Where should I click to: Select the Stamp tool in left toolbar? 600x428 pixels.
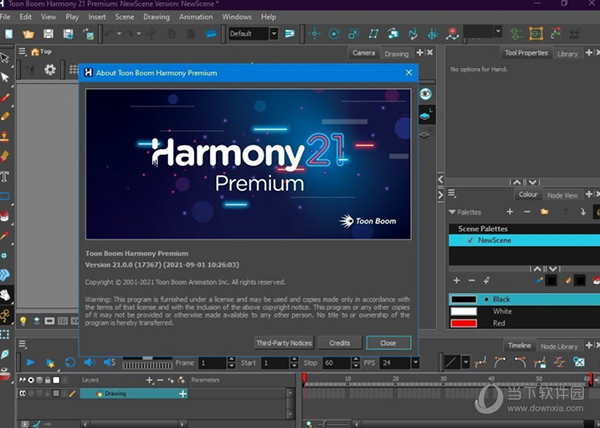[5, 136]
